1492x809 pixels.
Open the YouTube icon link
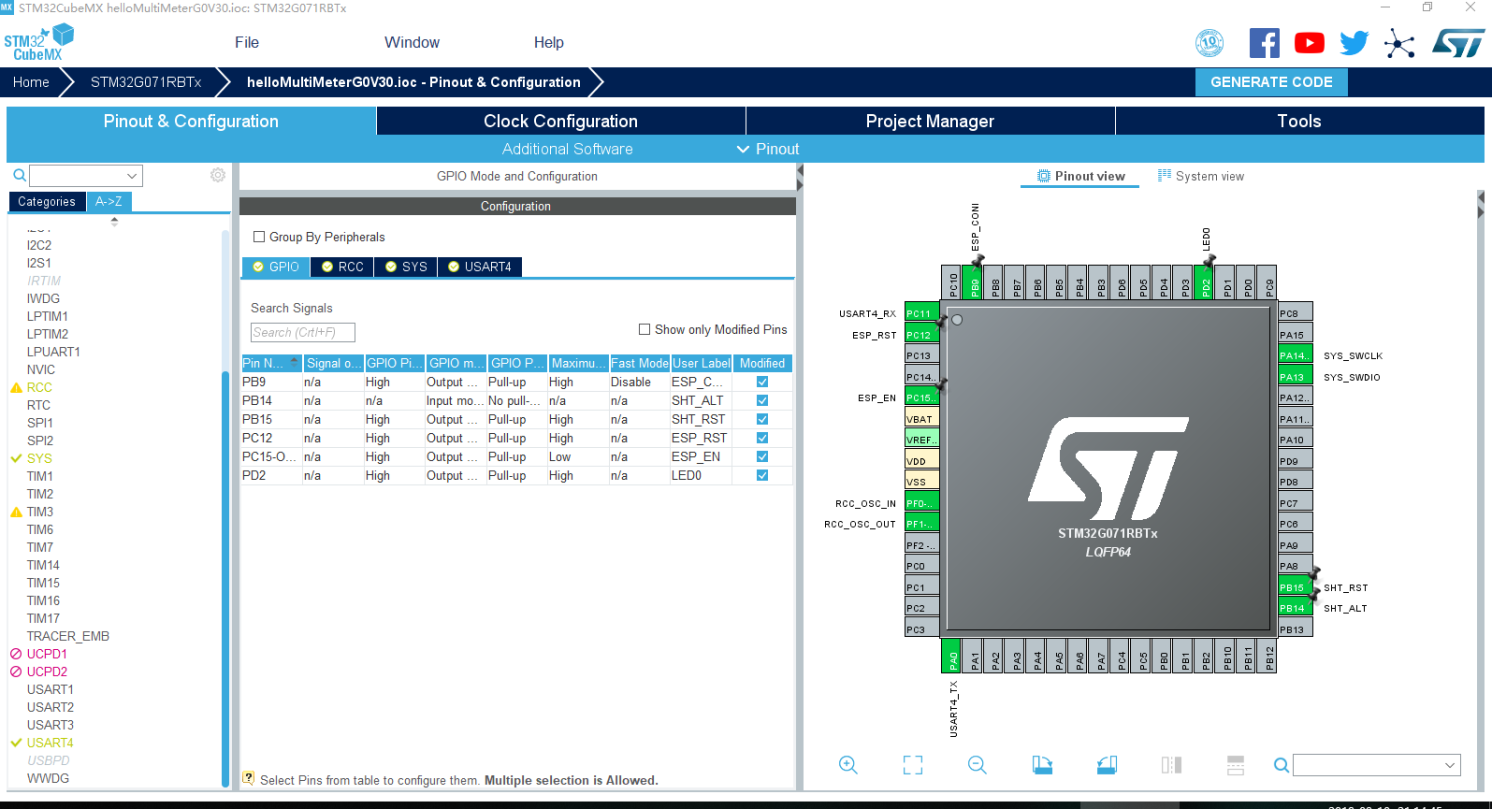[1309, 43]
